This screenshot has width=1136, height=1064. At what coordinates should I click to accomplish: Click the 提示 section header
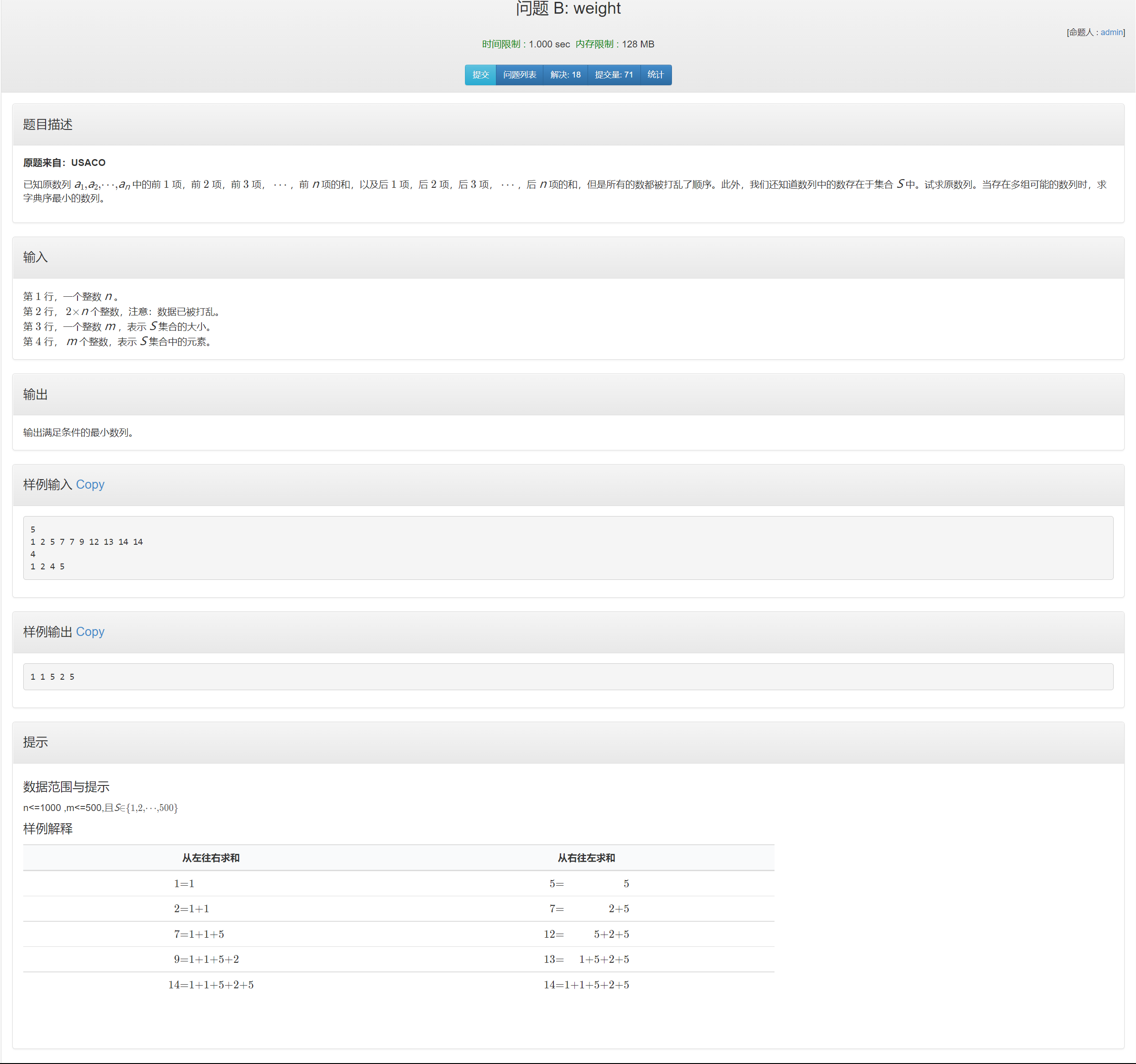[36, 742]
